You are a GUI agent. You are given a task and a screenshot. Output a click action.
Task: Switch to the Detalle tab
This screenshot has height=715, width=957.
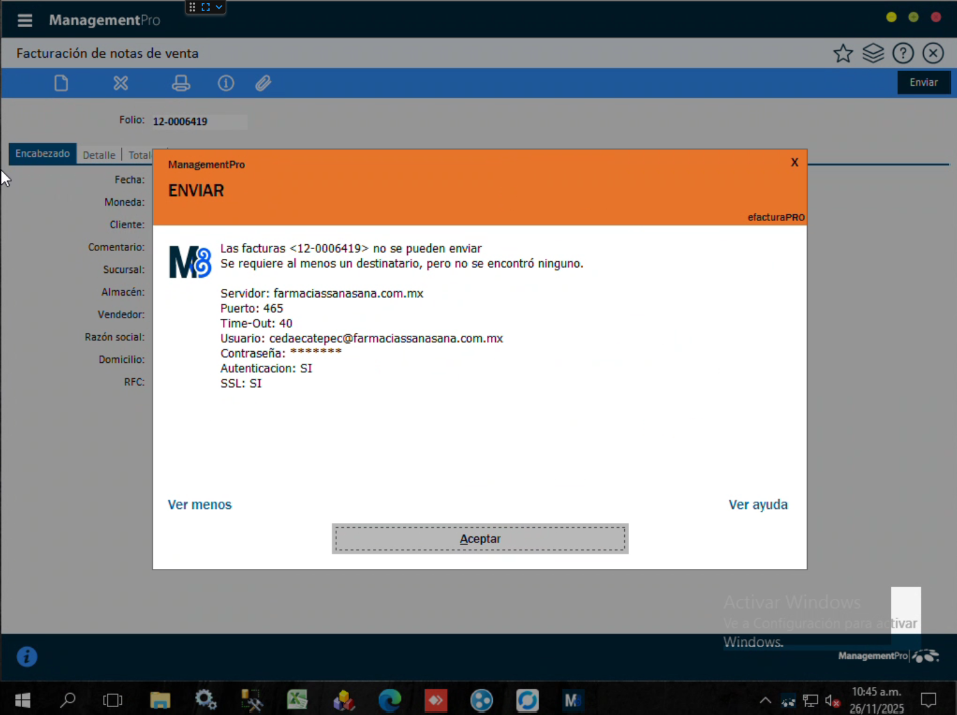click(99, 155)
